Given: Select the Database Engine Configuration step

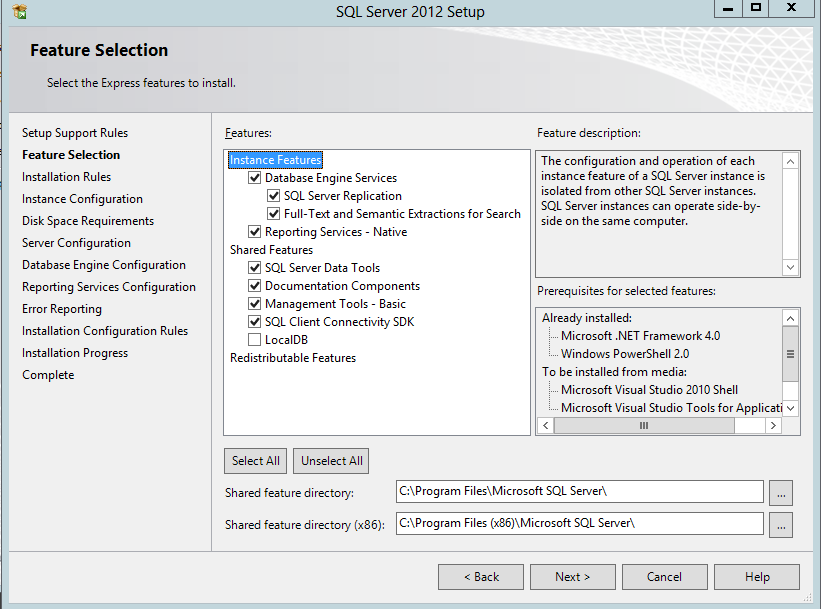Looking at the screenshot, I should [x=104, y=265].
